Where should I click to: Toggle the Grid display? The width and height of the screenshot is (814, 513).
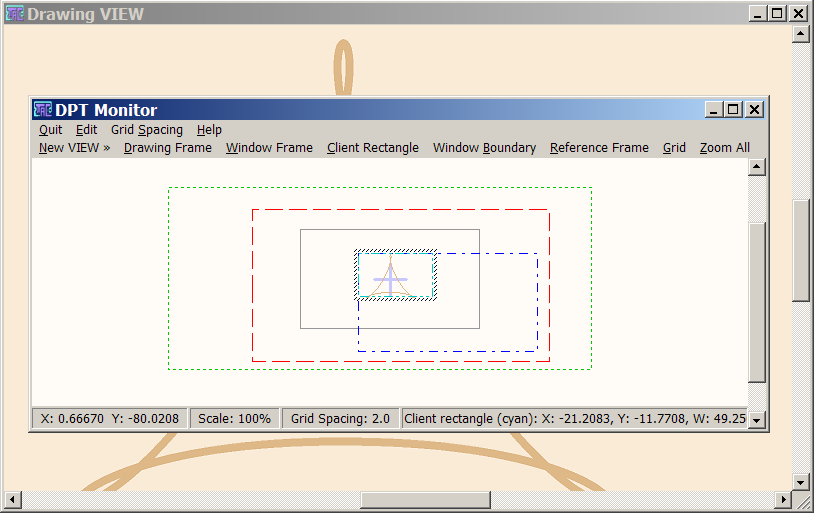[x=674, y=148]
